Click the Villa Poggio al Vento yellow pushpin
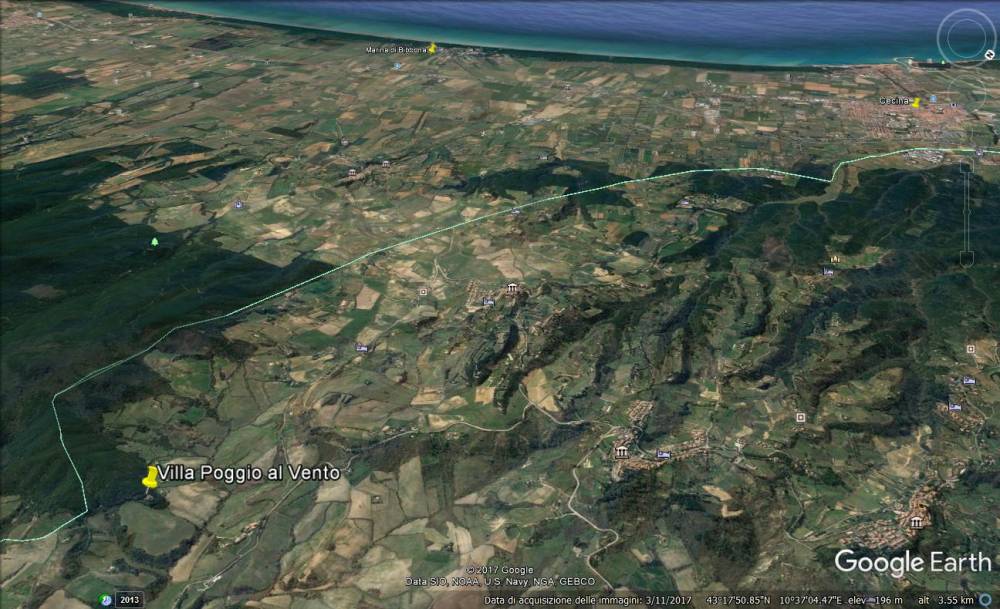1000x609 pixels. click(x=150, y=477)
